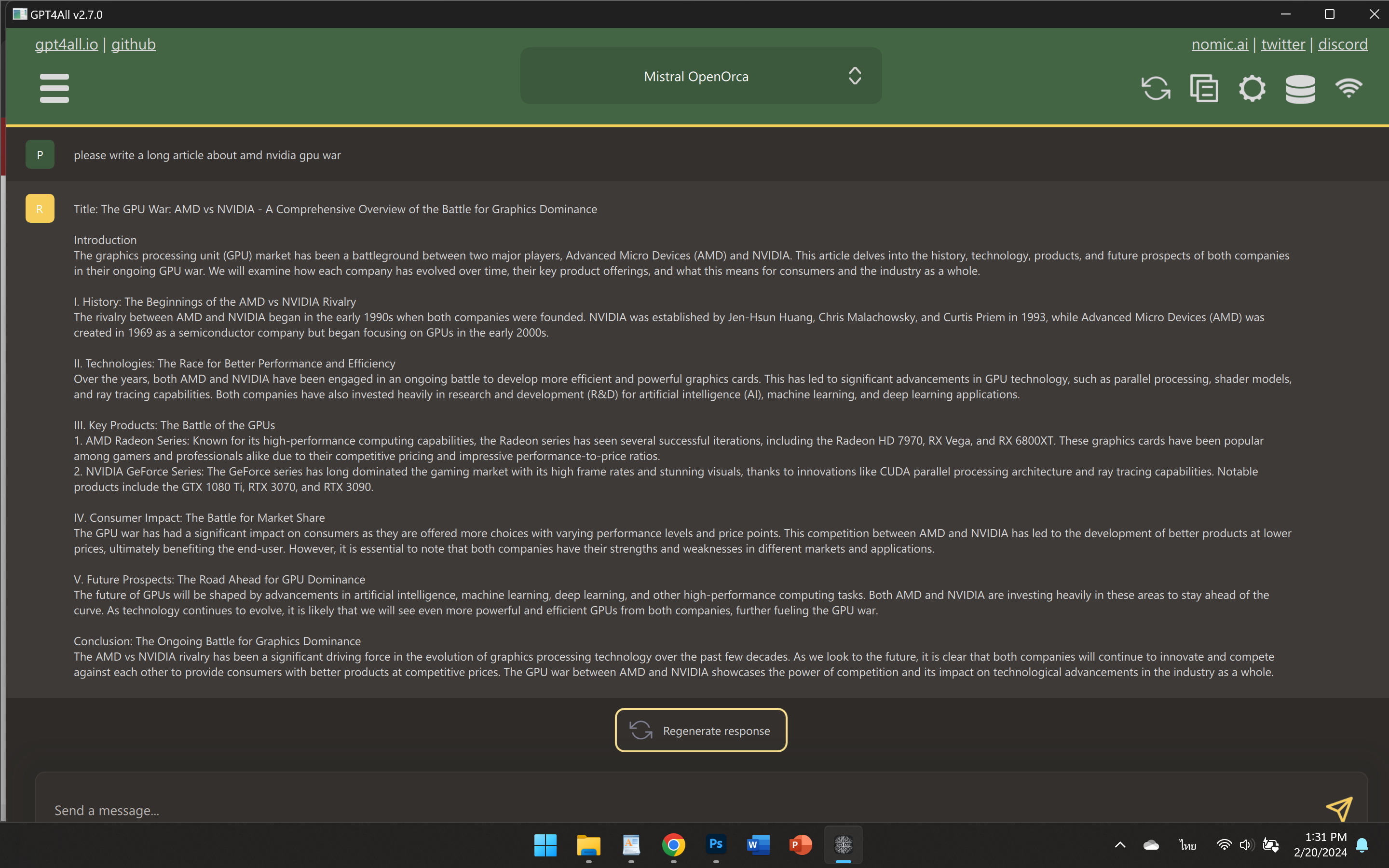
Task: Open the hamburger menu drawer
Action: click(x=54, y=88)
